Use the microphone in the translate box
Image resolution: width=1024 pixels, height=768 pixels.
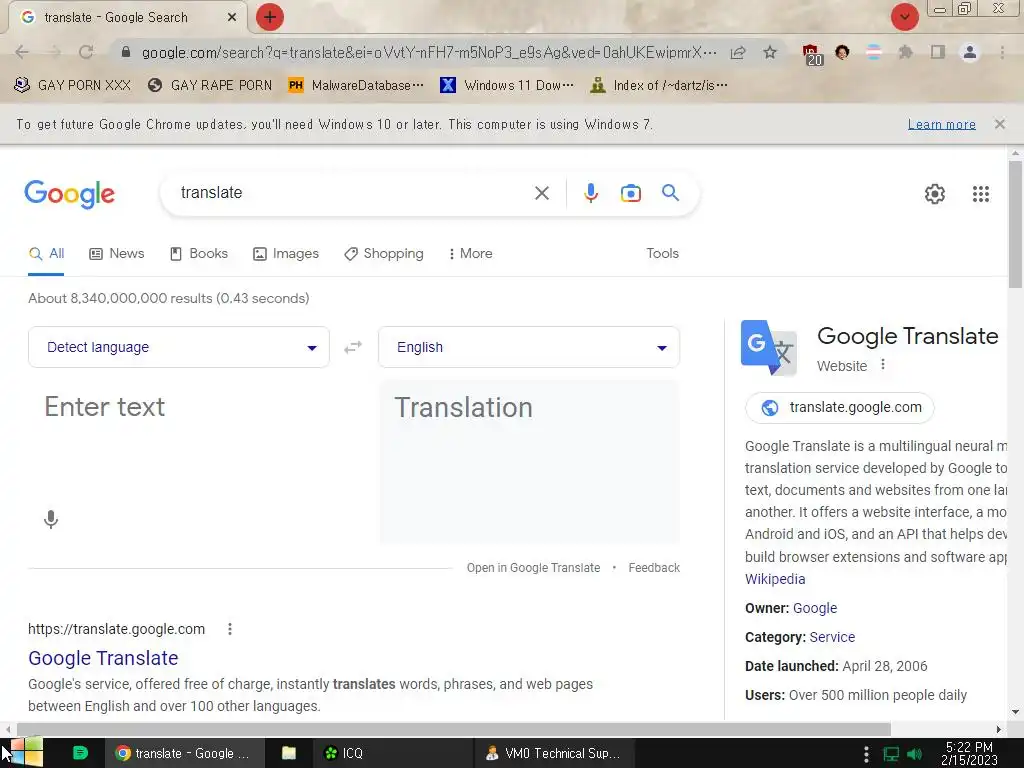[51, 519]
